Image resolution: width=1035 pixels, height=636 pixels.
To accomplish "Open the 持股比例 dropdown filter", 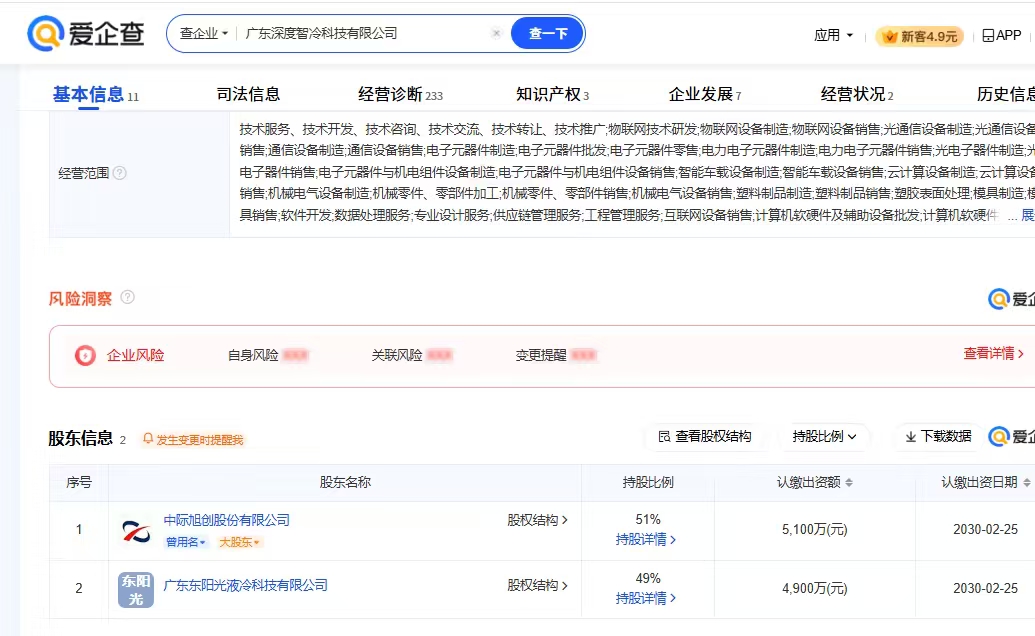I will coord(824,436).
